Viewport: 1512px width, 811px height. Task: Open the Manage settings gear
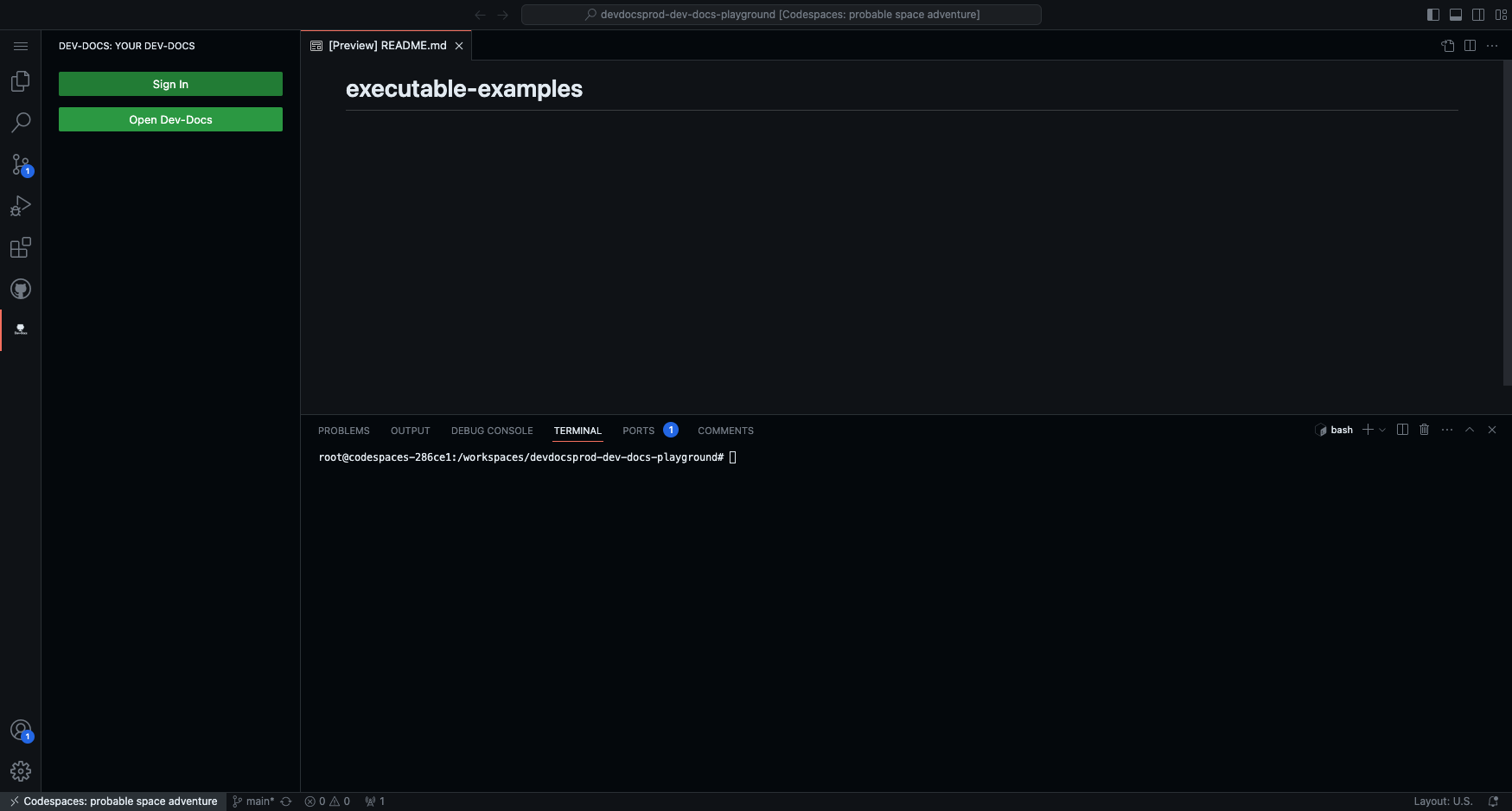point(21,771)
